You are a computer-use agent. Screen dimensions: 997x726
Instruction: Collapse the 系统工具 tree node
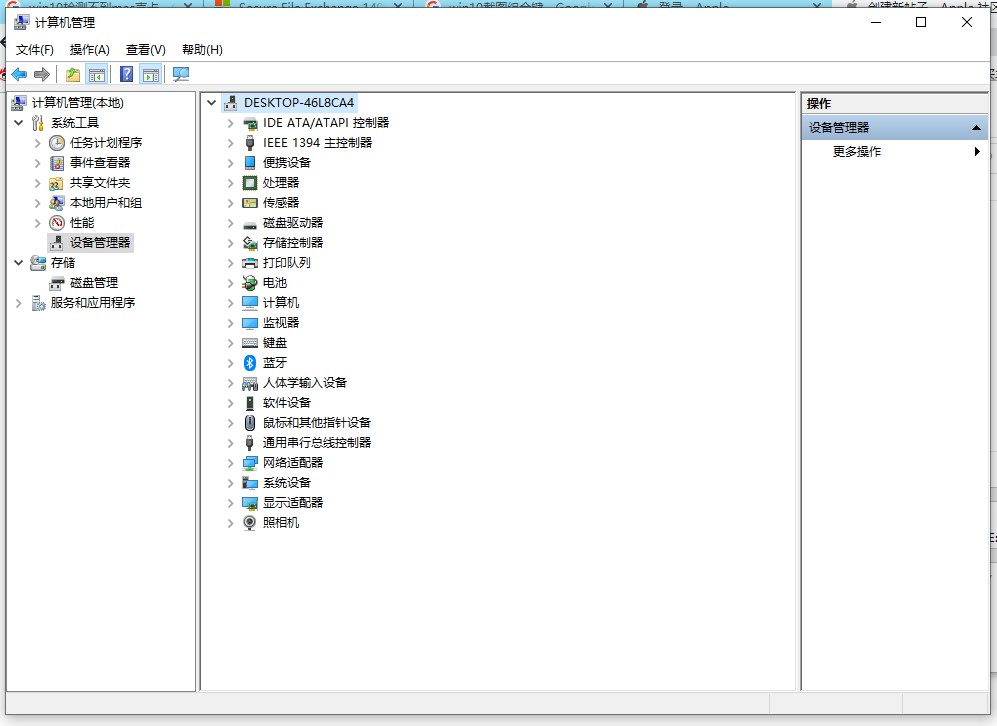(19, 122)
